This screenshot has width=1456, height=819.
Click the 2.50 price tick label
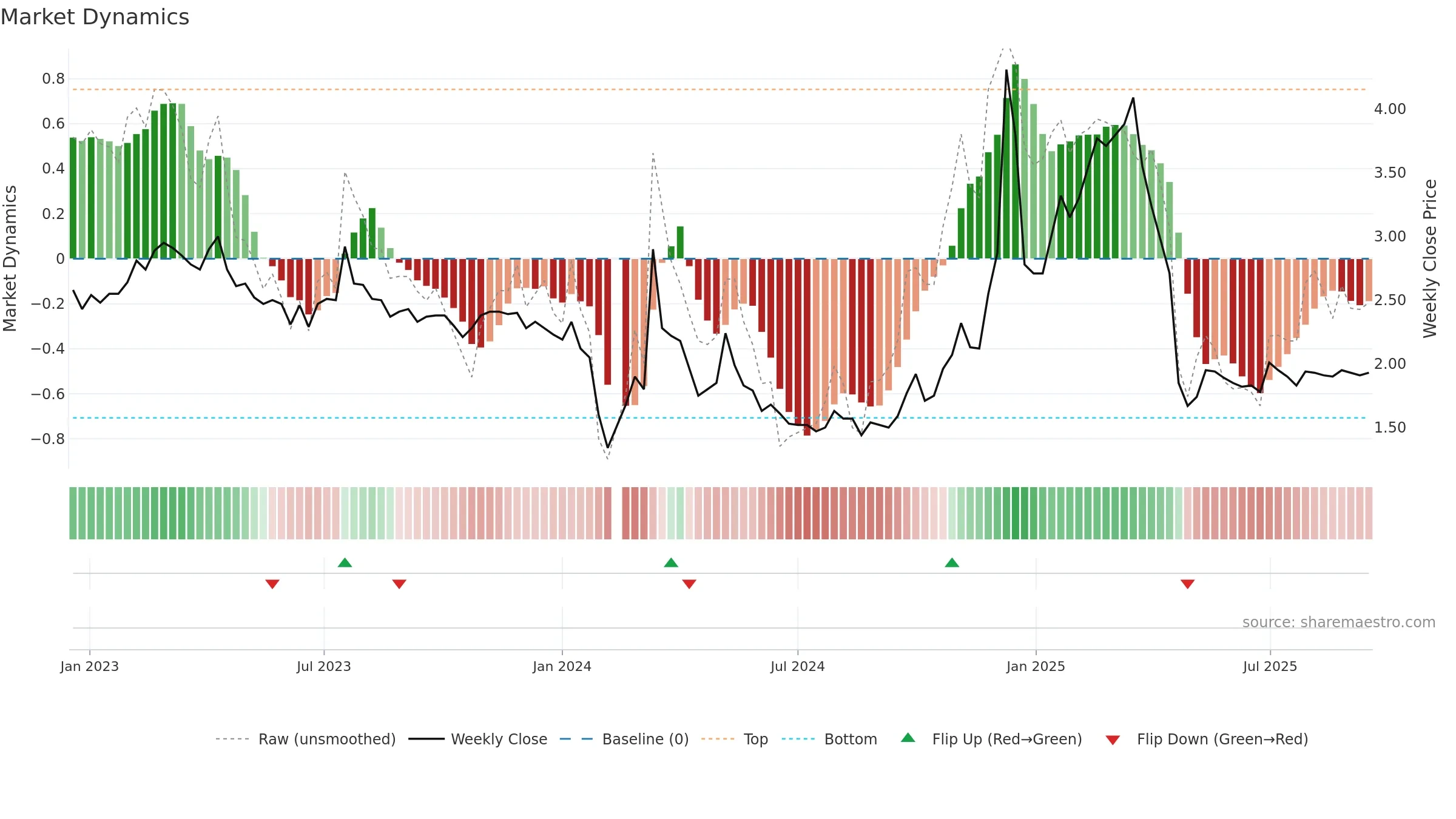(1390, 300)
